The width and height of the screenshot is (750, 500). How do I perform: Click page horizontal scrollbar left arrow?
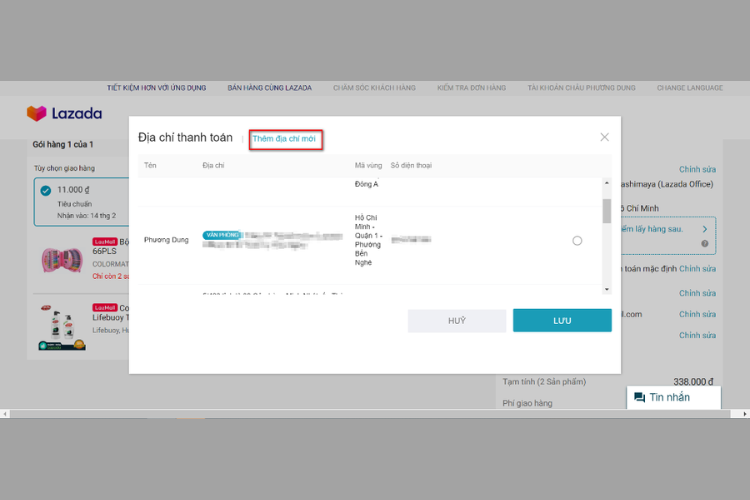coord(5,414)
